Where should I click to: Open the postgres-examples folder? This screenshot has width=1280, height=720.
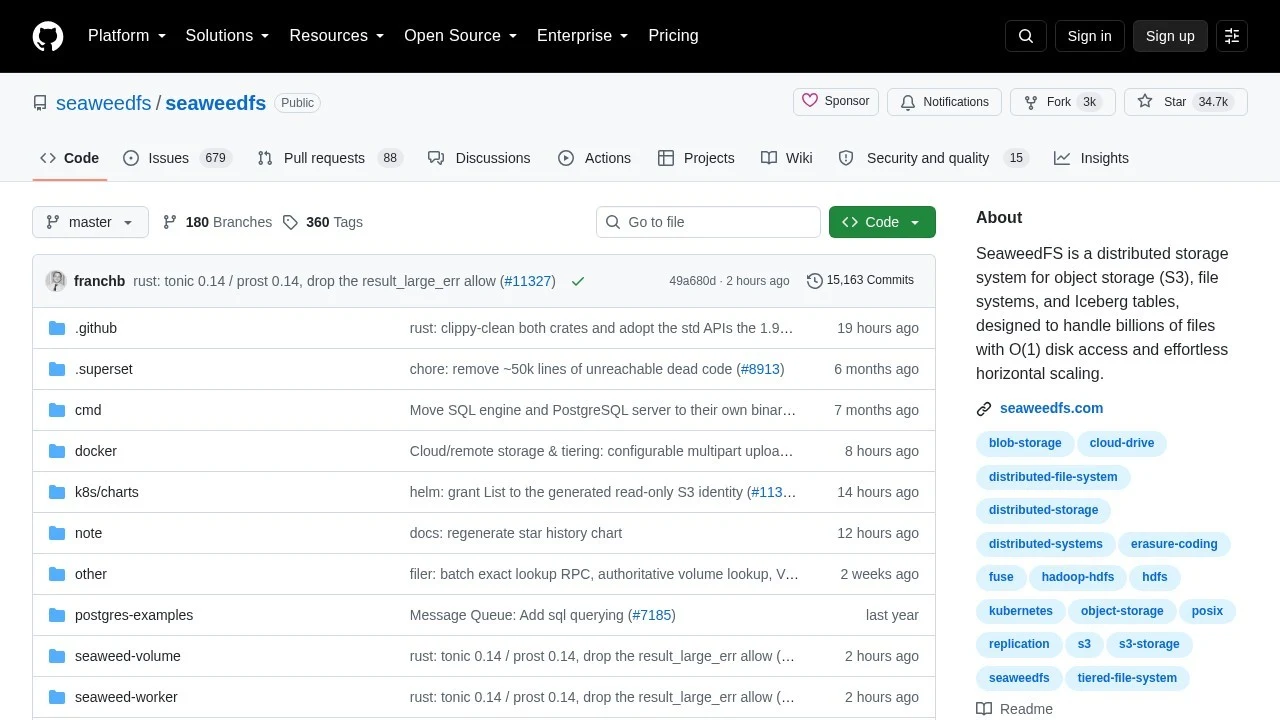(134, 615)
